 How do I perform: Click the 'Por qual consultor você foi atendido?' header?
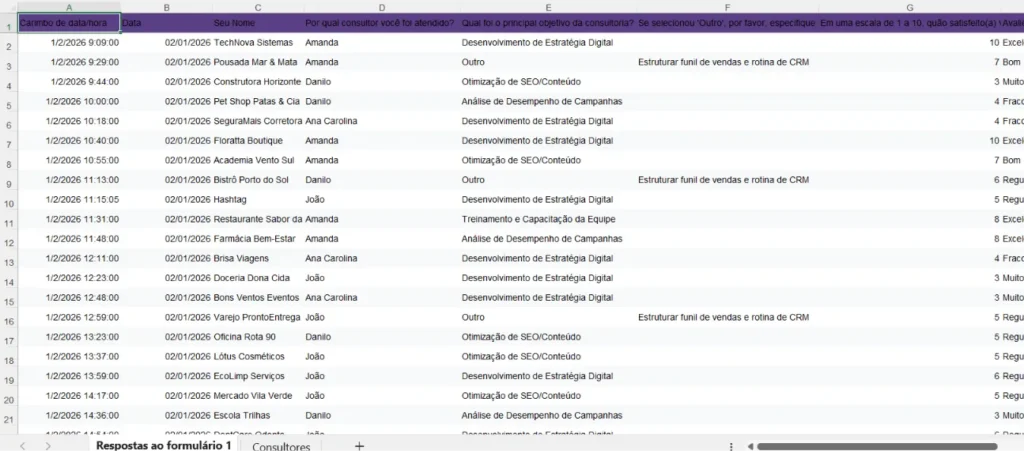382,23
